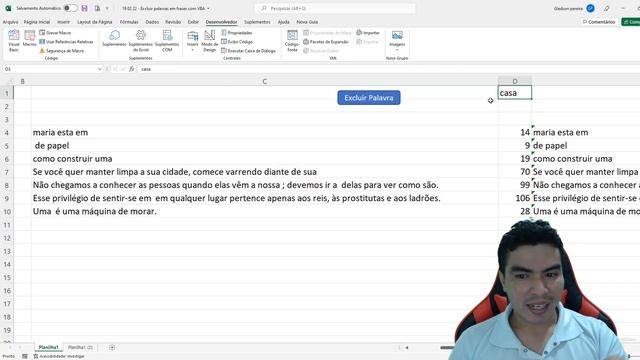Toggle Usar Referências Relativas

(66, 42)
